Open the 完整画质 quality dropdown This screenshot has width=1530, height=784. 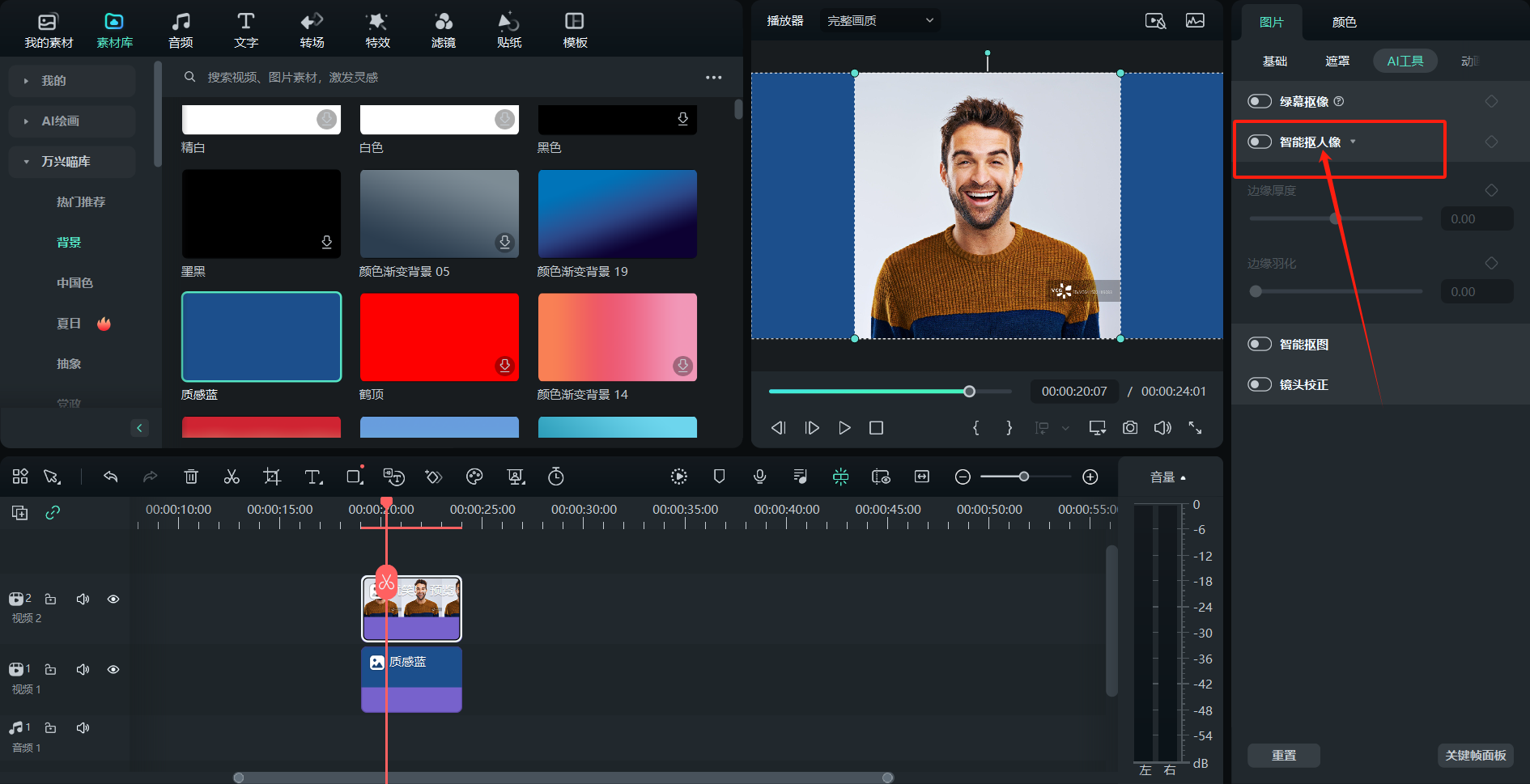pos(880,20)
